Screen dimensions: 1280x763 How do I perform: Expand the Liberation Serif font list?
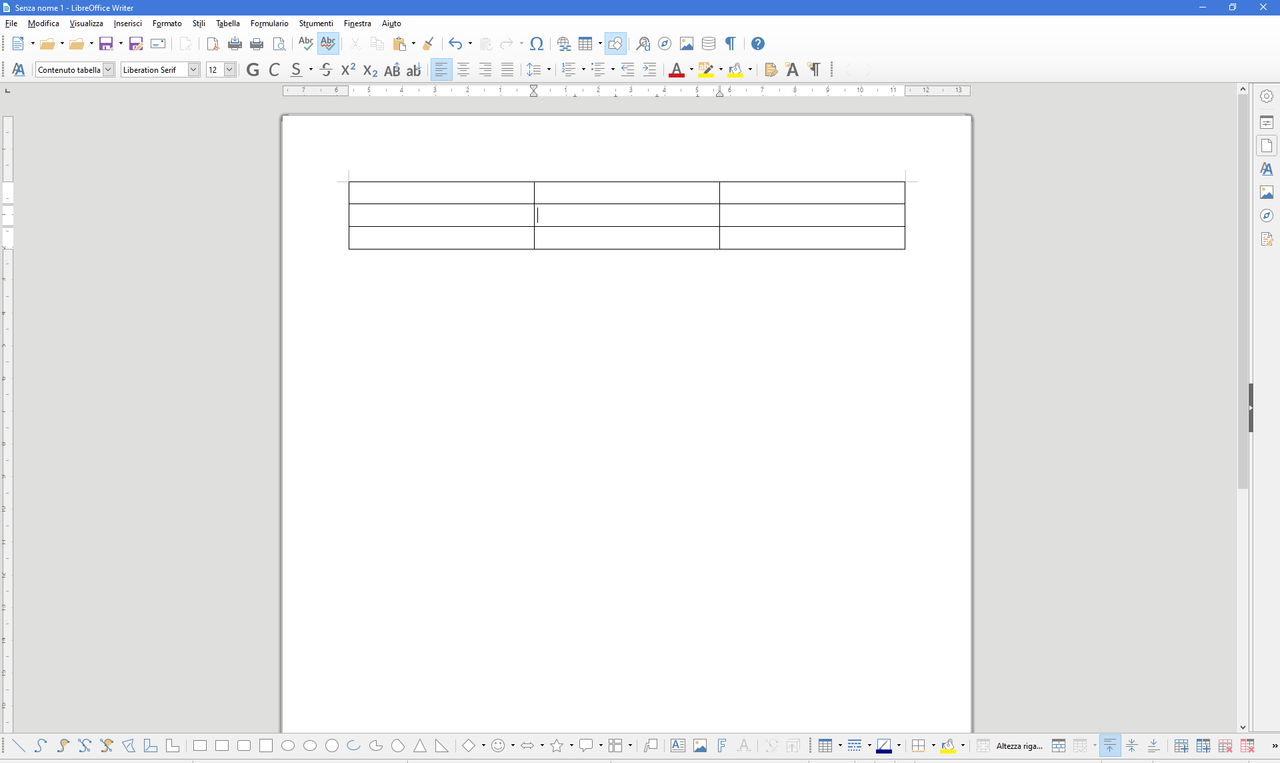(194, 70)
